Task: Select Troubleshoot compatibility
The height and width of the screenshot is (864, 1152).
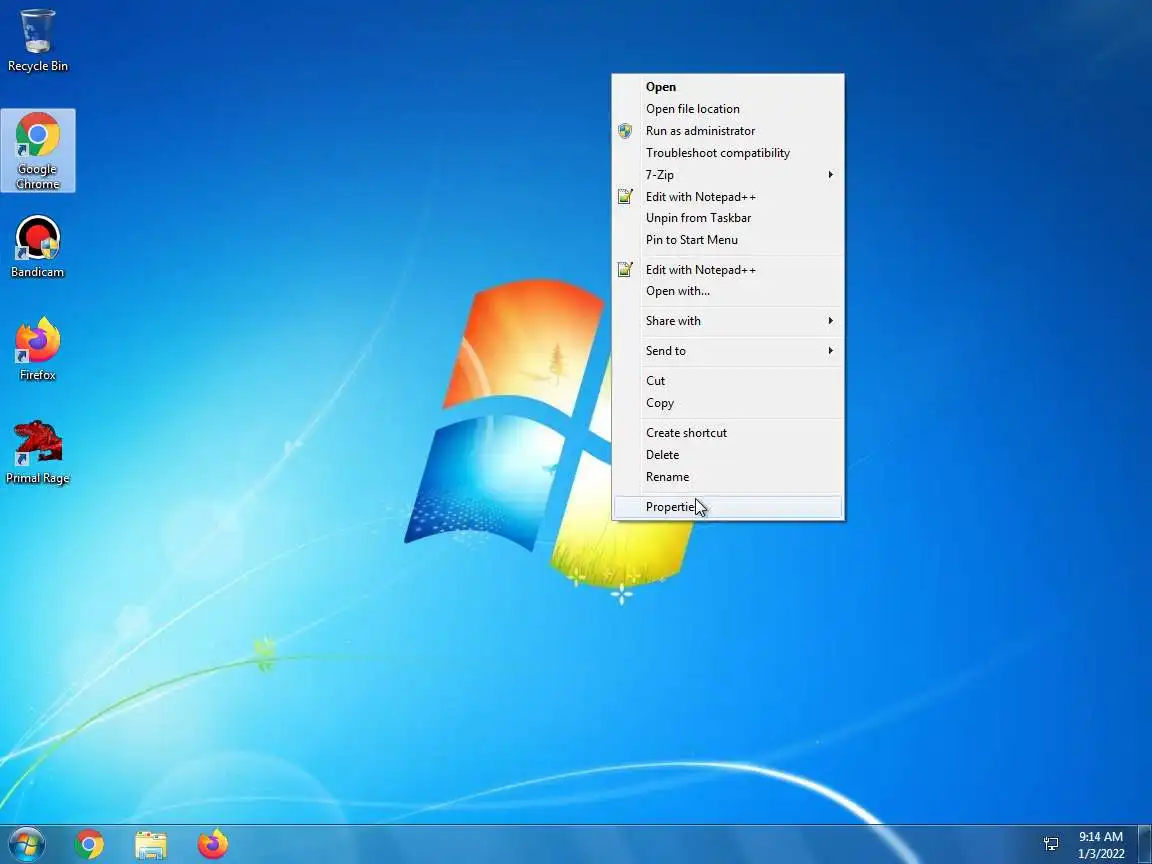Action: (x=727, y=153)
